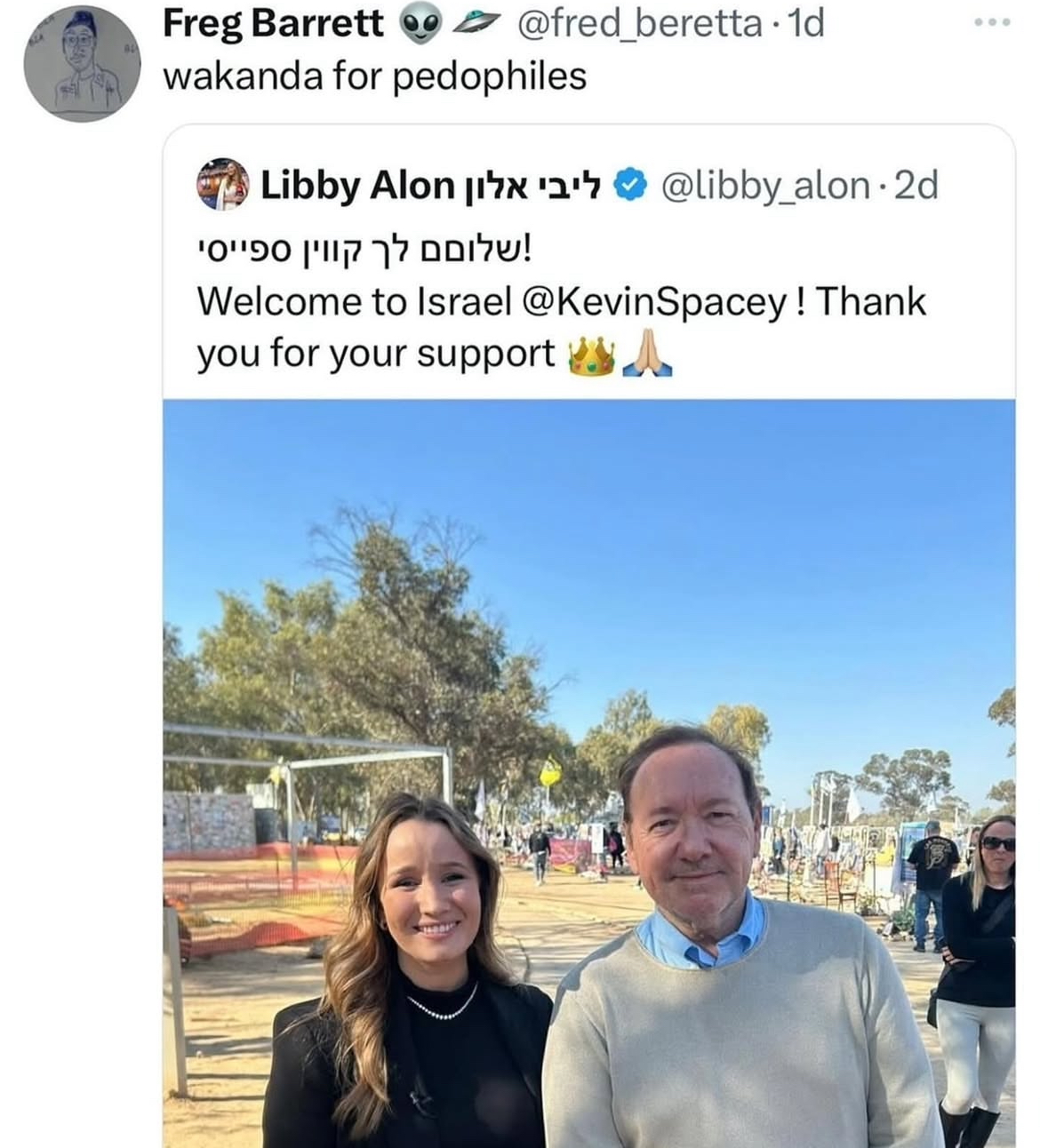Click the crown emoji in the quoted tweet
This screenshot has width=1040, height=1148.
591,355
